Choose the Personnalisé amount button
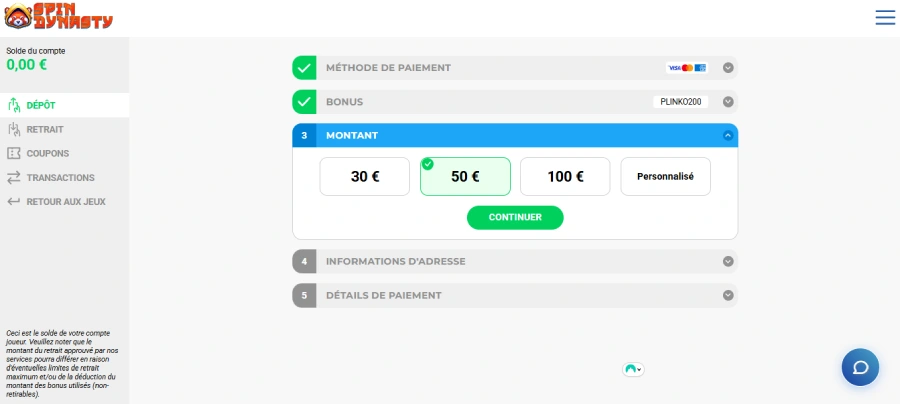 pos(665,176)
